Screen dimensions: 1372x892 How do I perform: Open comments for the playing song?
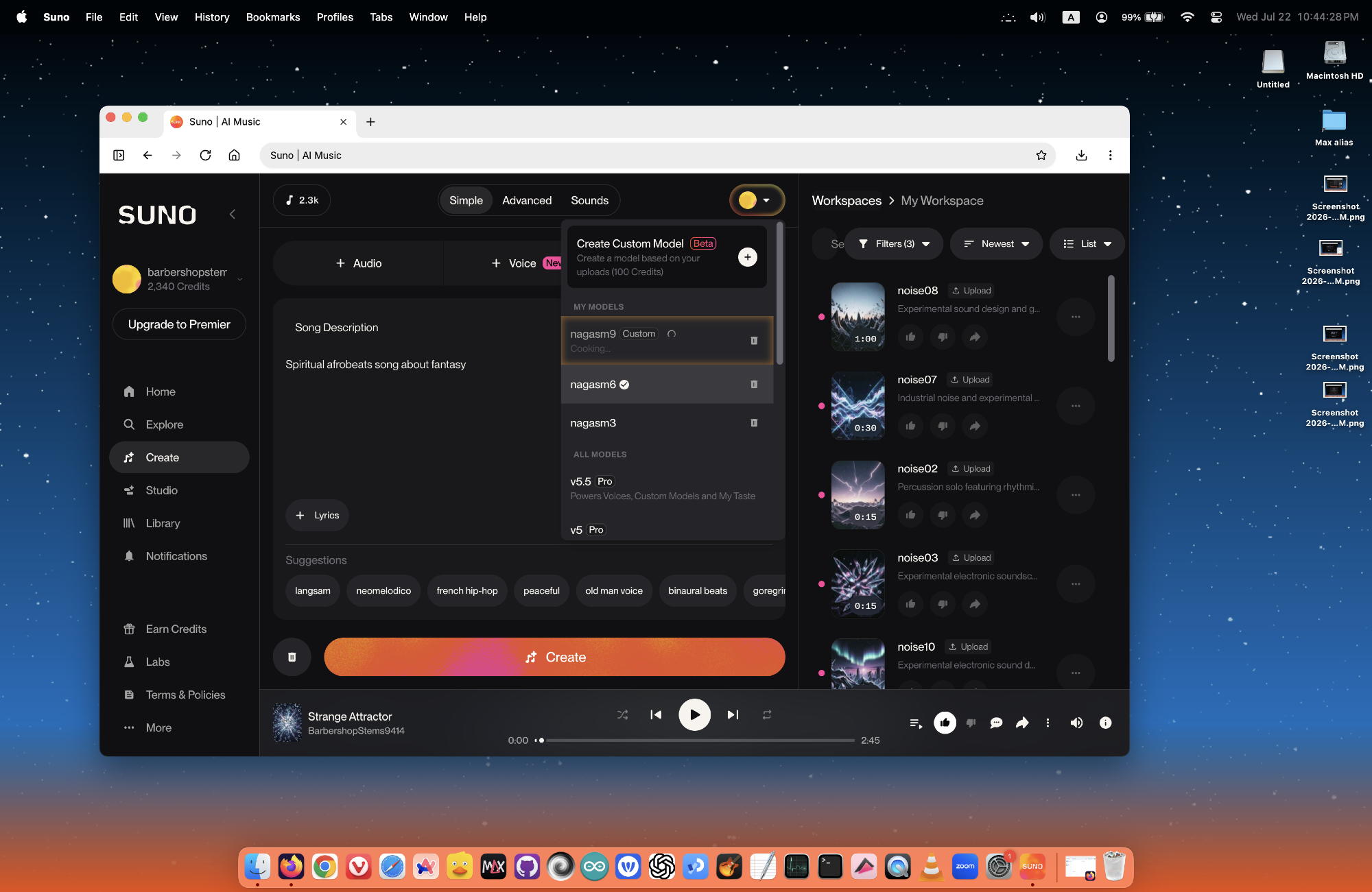(997, 723)
